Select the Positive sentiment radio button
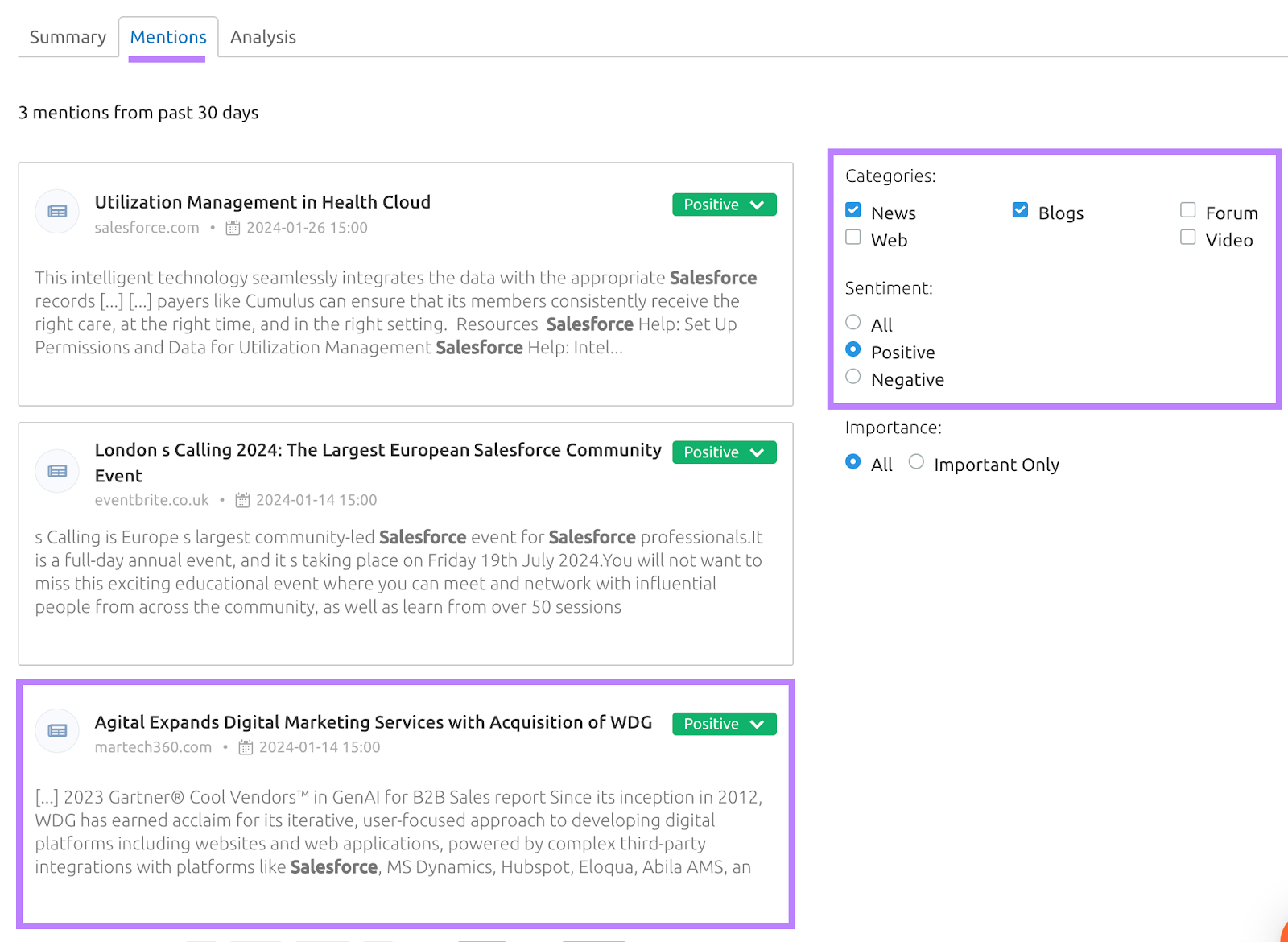Viewport: 1288px width, 942px height. pyautogui.click(x=853, y=349)
